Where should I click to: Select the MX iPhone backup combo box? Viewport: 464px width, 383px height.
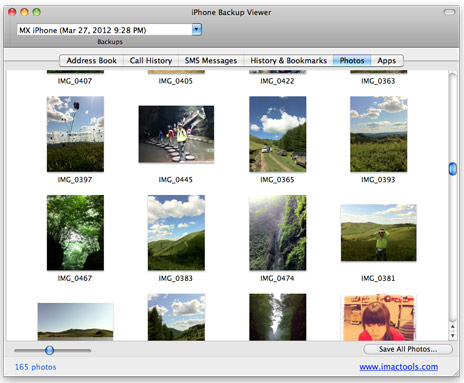click(x=109, y=30)
